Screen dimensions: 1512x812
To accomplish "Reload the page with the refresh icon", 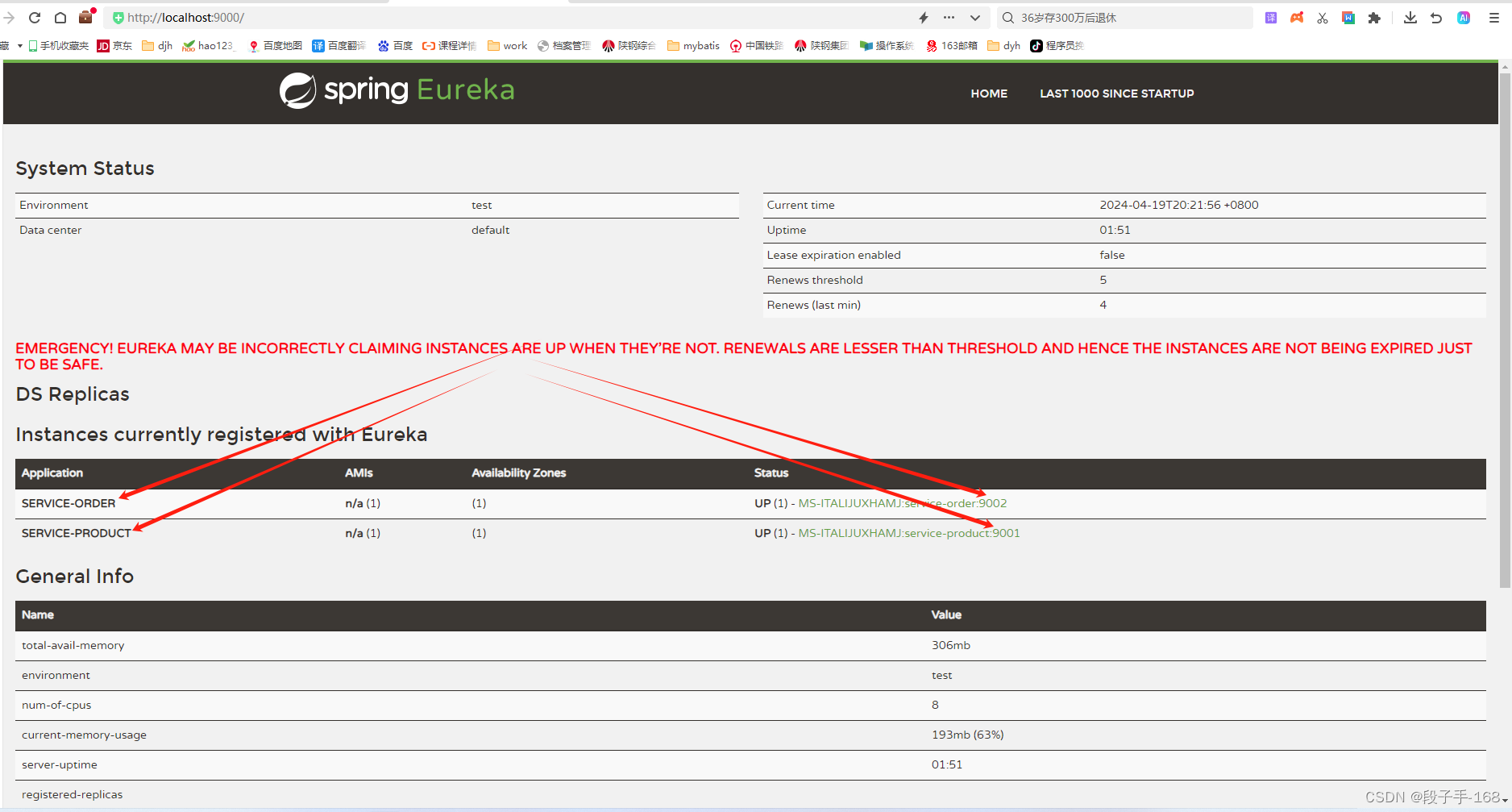I will pos(35,18).
